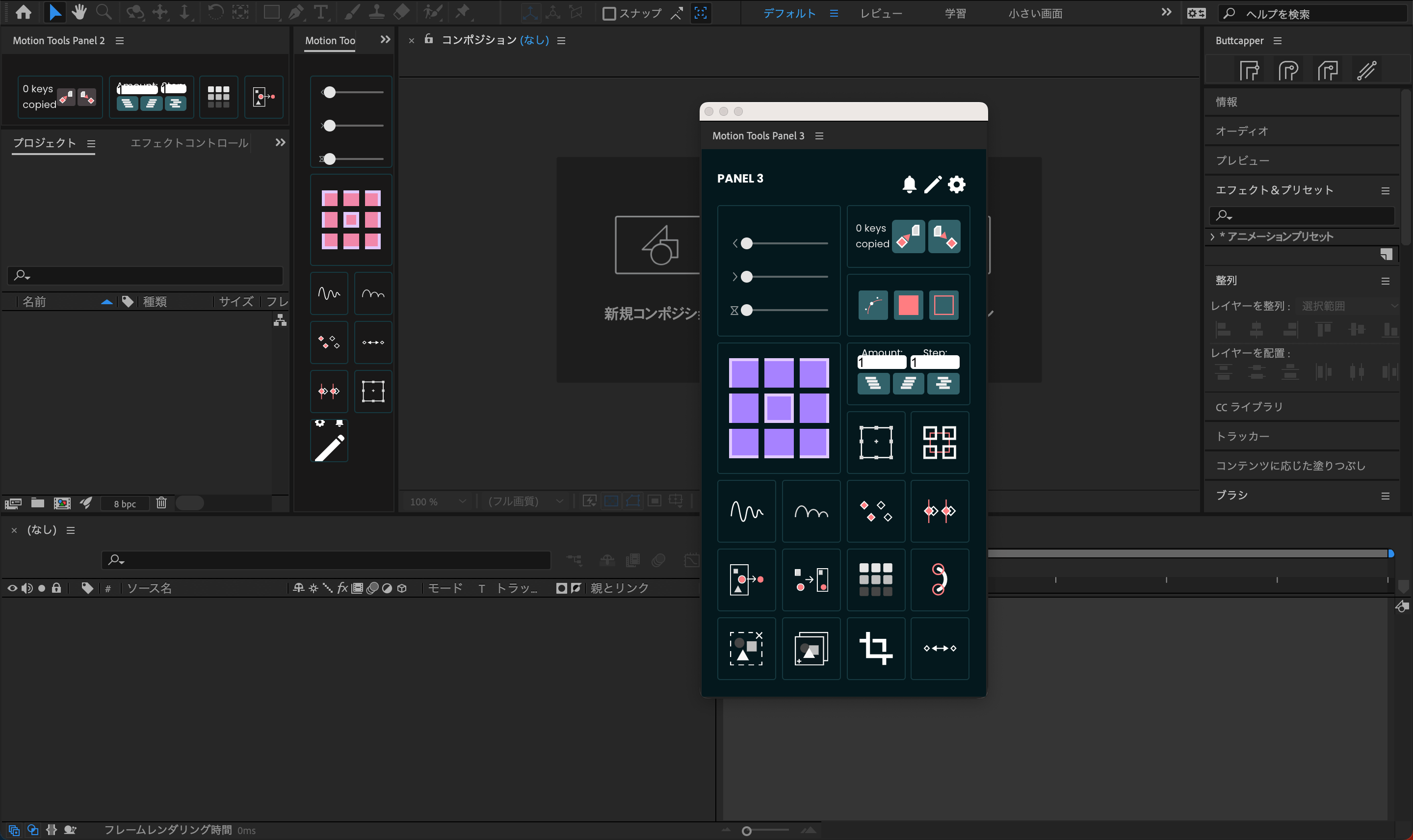This screenshot has width=1413, height=840.
Task: Open Panel 3 settings with the gear icon
Action: (x=956, y=184)
